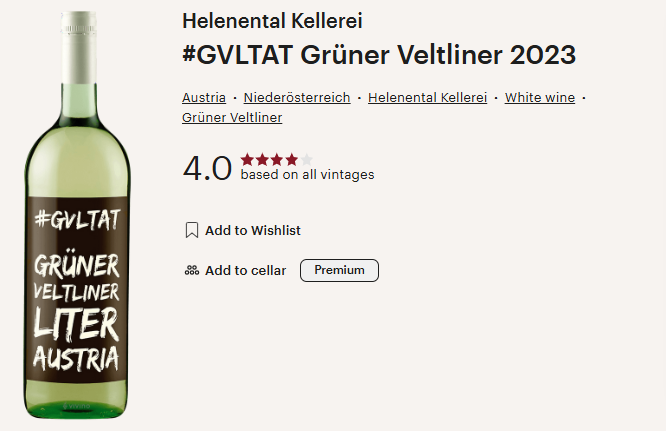Select the Add to cellar text
Image resolution: width=666 pixels, height=432 pixels.
(246, 271)
